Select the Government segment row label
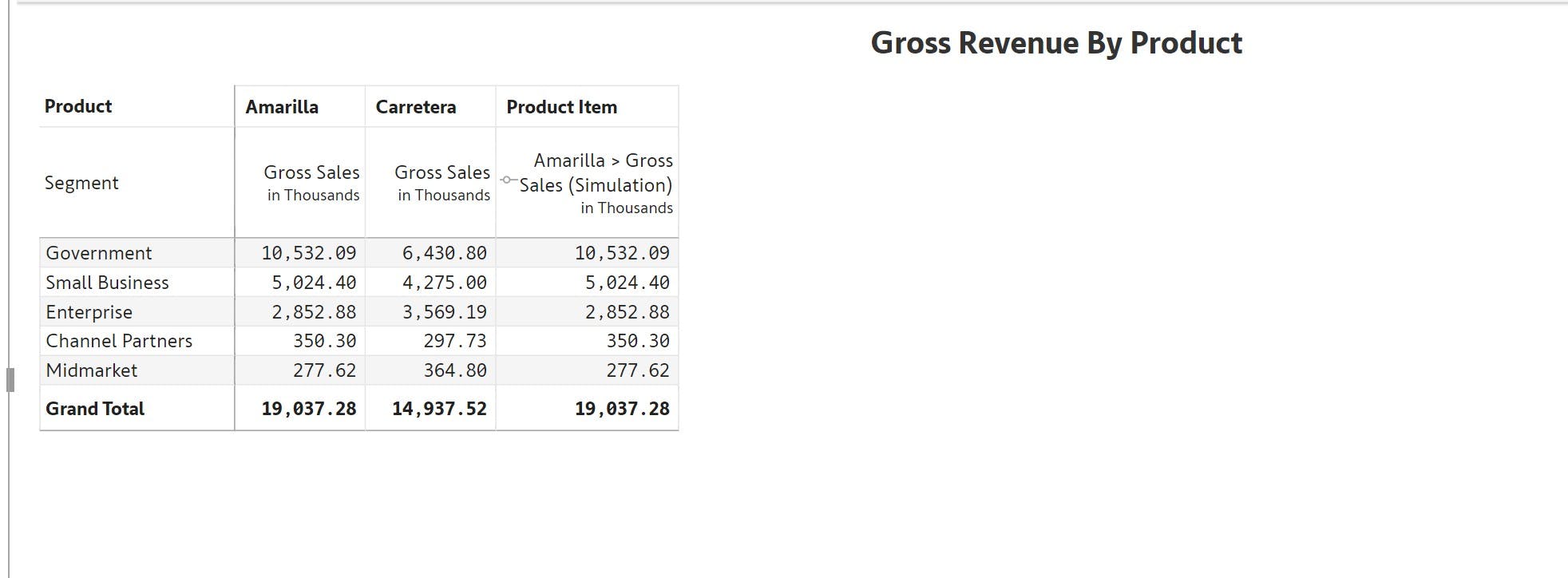1568x578 pixels. click(99, 253)
